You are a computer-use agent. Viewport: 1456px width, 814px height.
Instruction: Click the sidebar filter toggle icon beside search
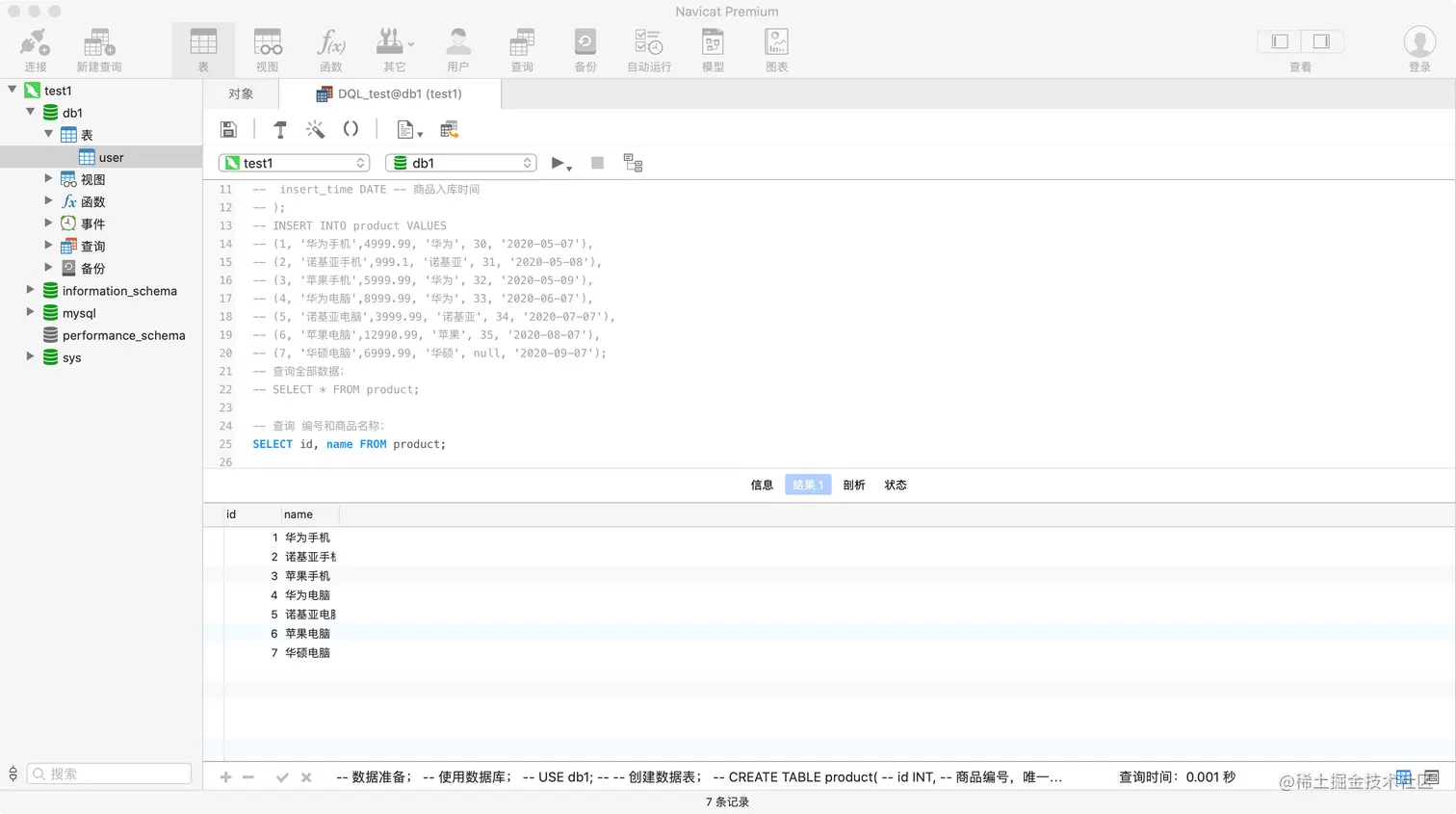click(13, 774)
